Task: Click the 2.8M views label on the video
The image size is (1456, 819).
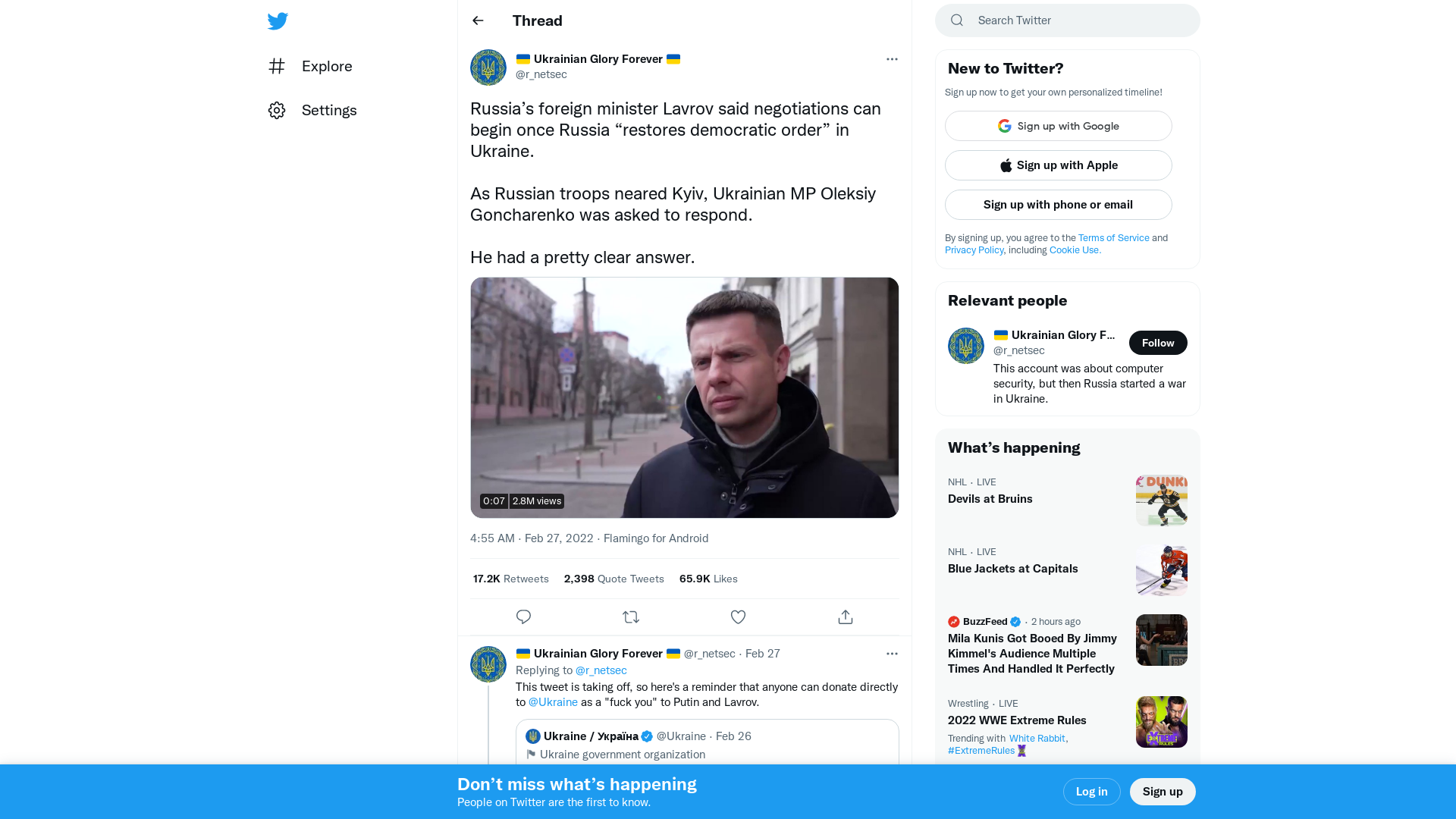Action: 537,501
